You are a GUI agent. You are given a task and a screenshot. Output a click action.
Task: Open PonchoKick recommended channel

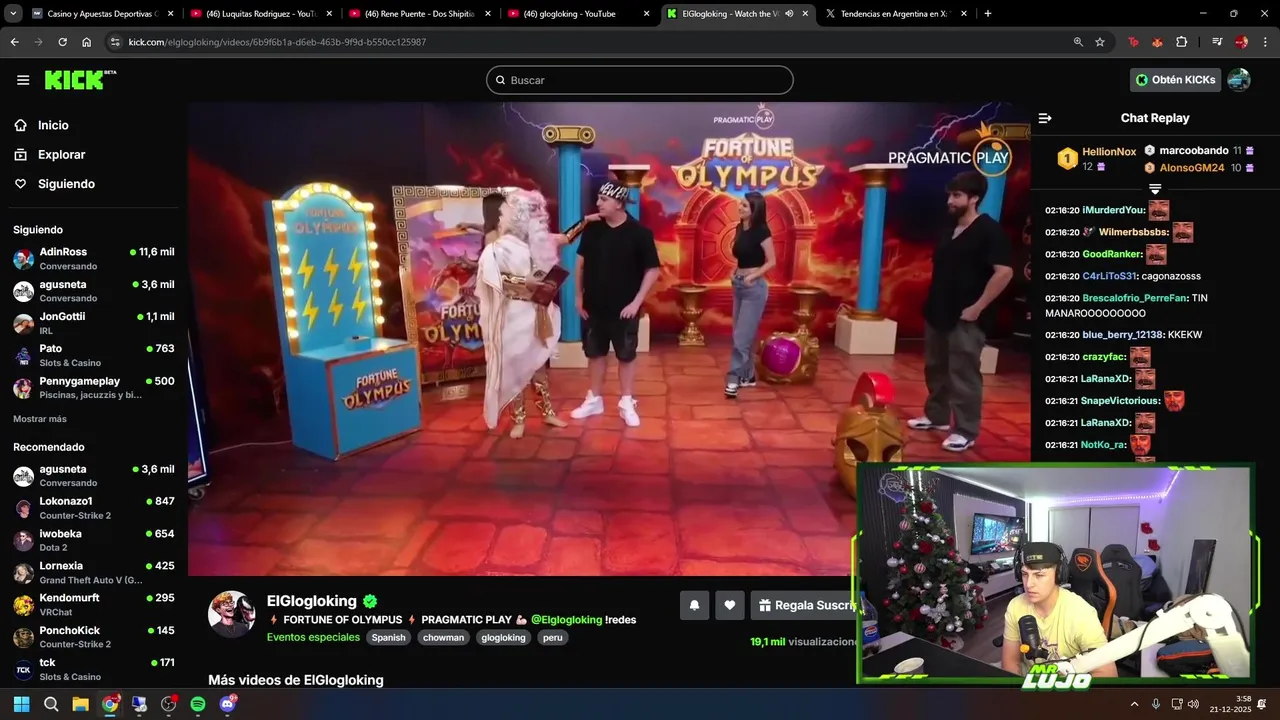pos(94,637)
